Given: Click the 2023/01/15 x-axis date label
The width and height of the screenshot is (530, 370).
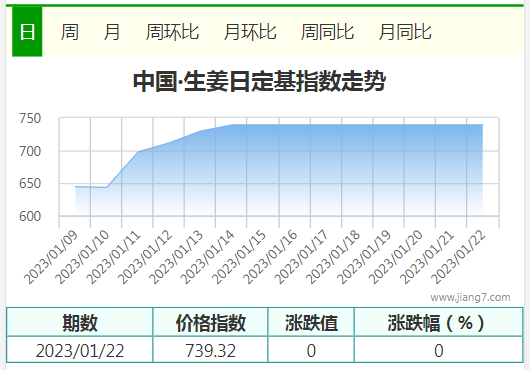Looking at the screenshot, I should [239, 257].
